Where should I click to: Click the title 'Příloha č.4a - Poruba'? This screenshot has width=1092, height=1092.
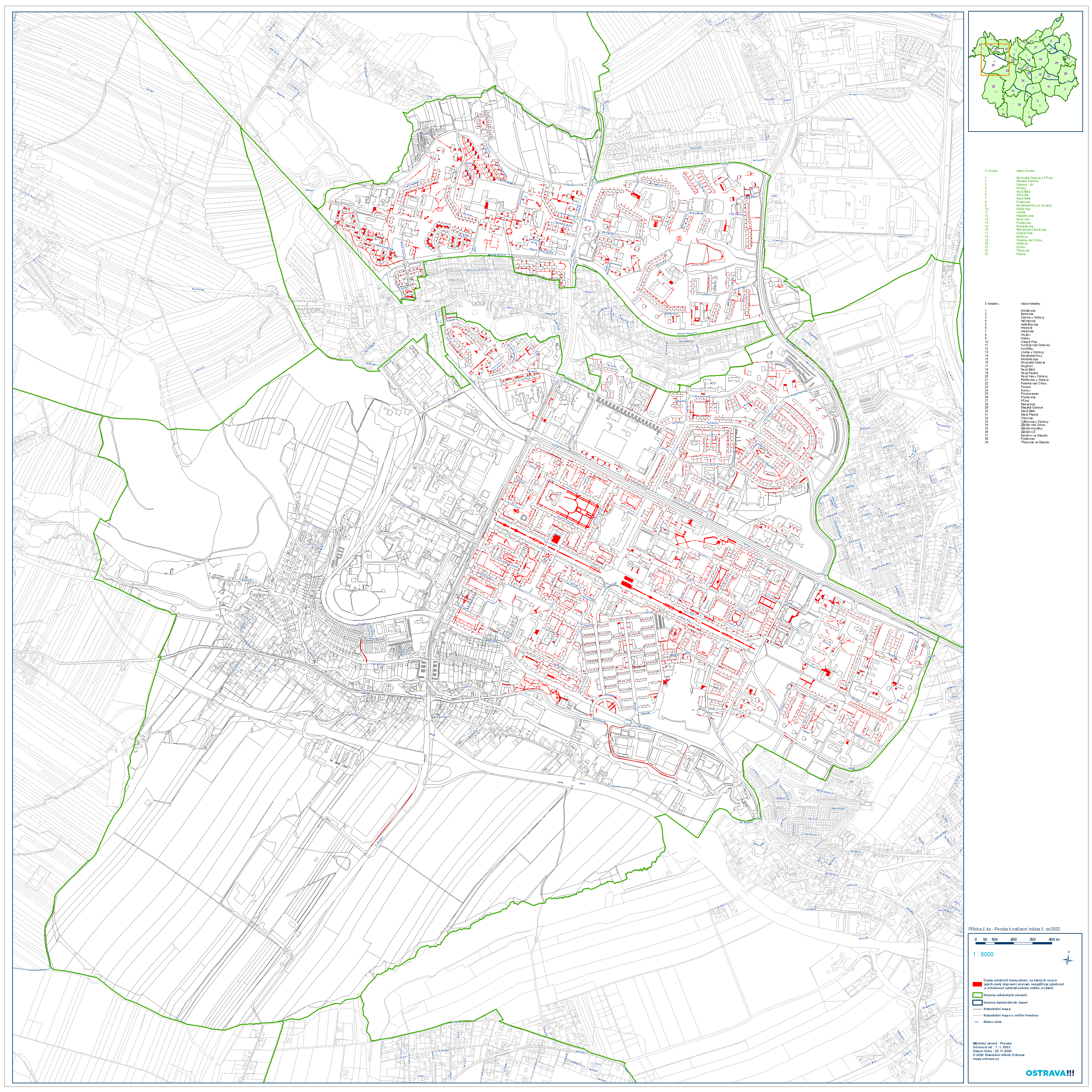pyautogui.click(x=1014, y=929)
